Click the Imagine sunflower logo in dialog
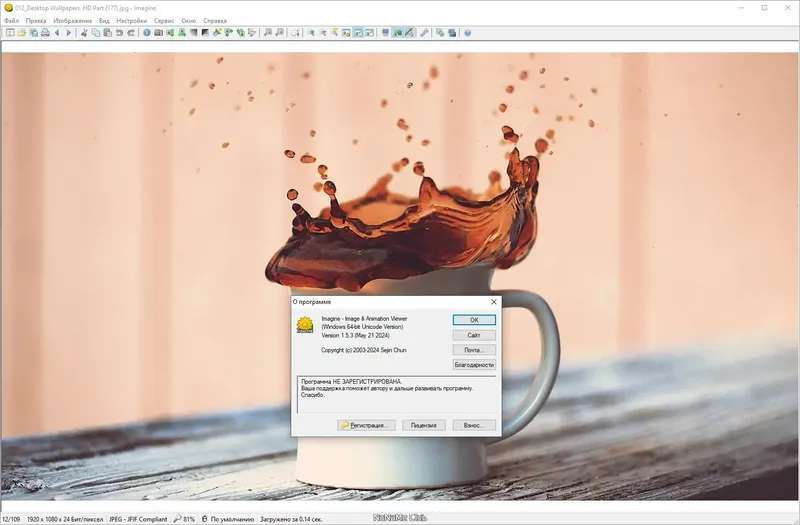 (x=305, y=325)
